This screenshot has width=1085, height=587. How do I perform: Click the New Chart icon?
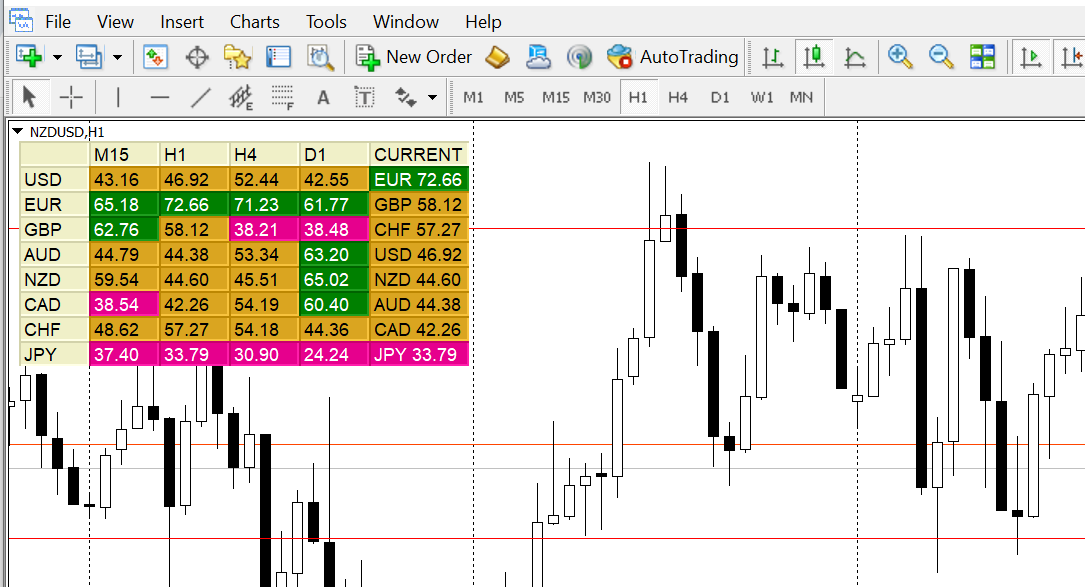[x=29, y=57]
